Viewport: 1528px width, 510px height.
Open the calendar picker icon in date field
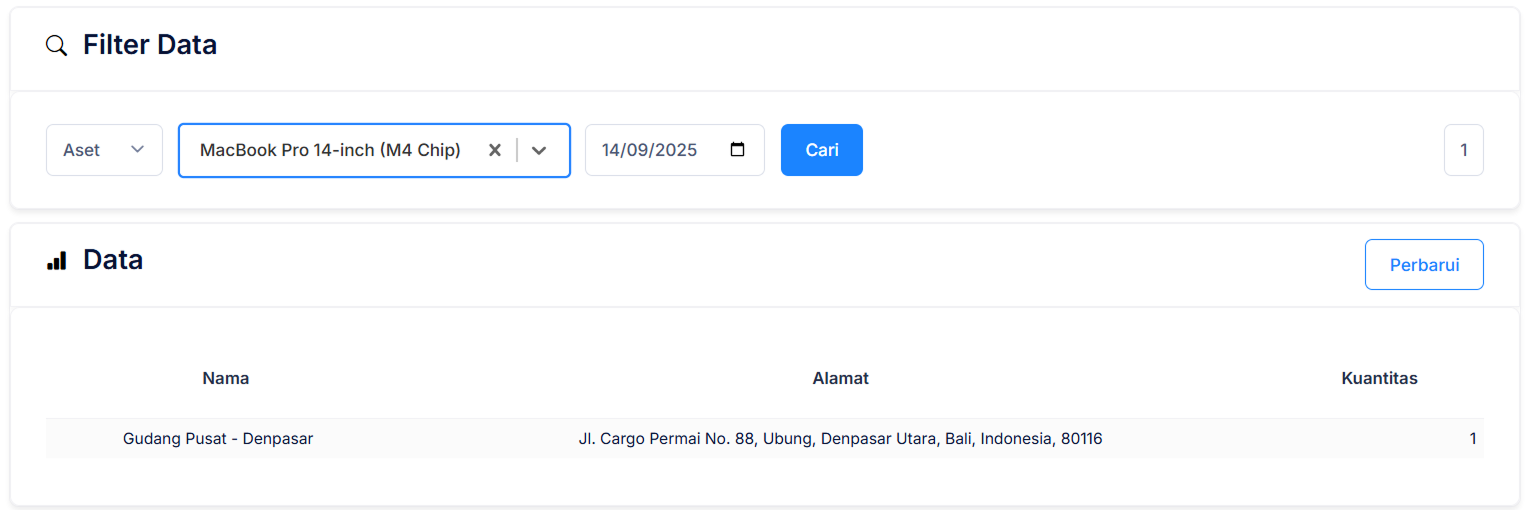738,150
